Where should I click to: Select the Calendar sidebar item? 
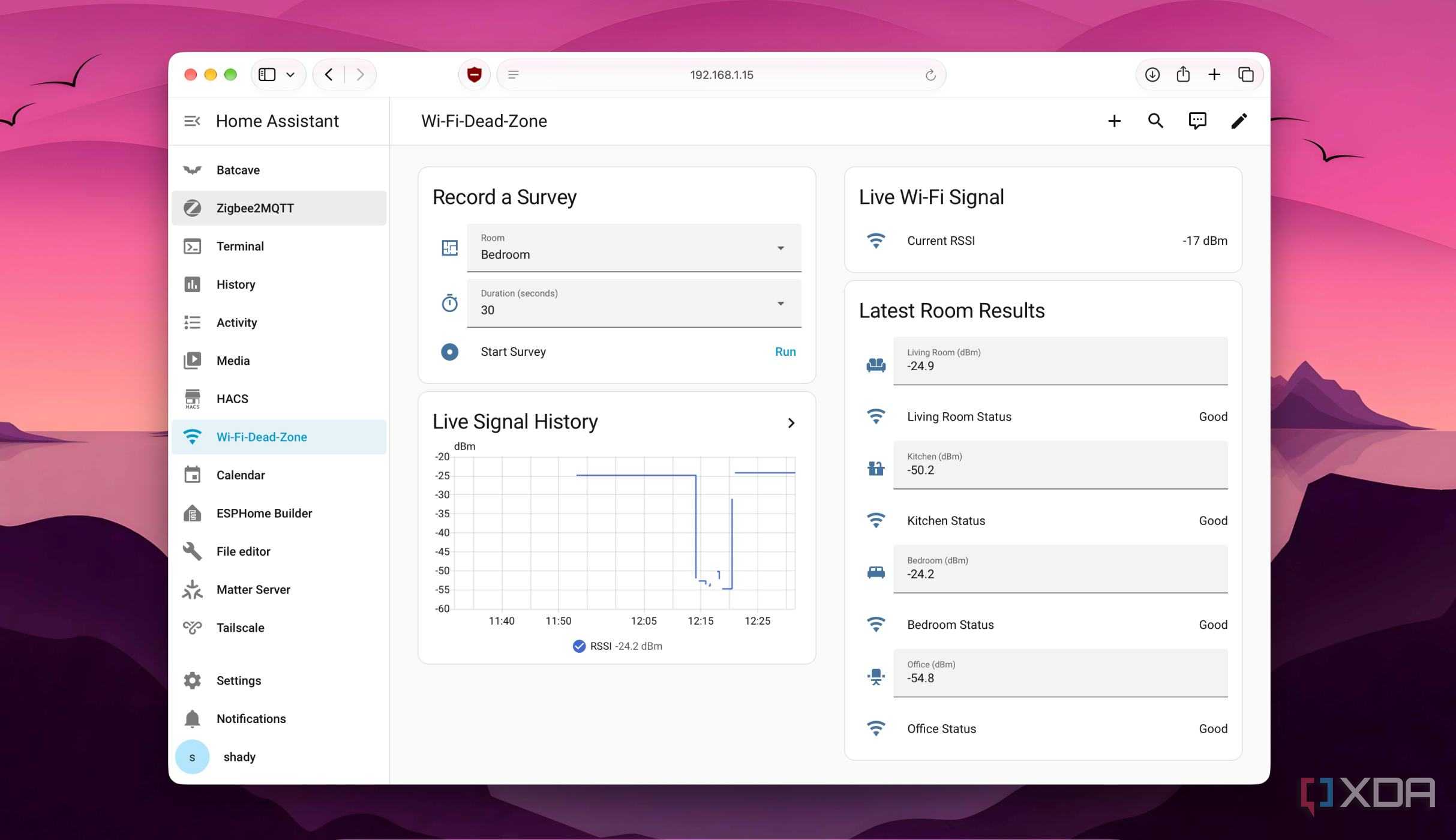click(x=279, y=475)
